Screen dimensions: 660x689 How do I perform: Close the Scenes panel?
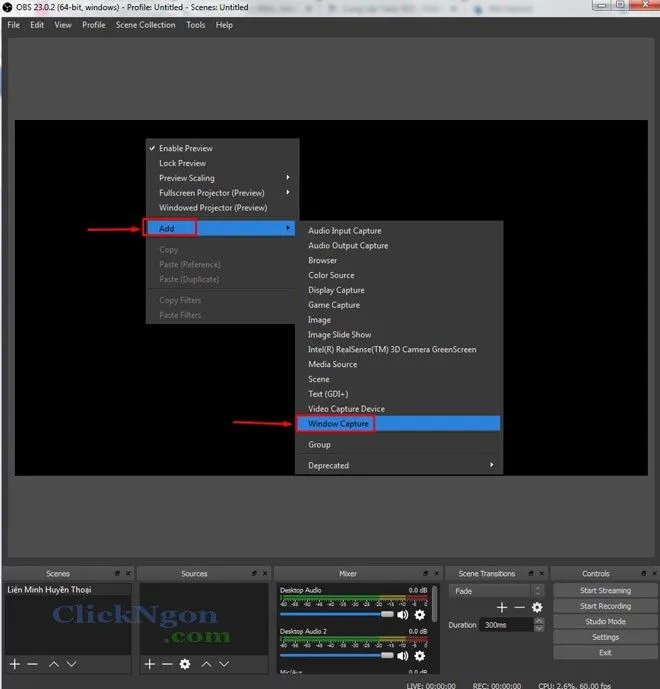click(x=128, y=573)
